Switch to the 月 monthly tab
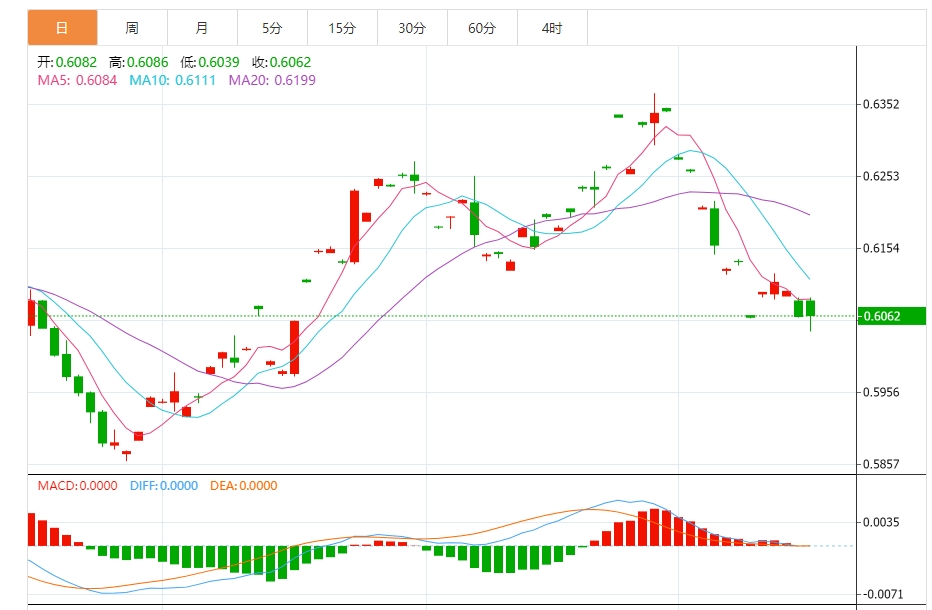 pos(202,28)
